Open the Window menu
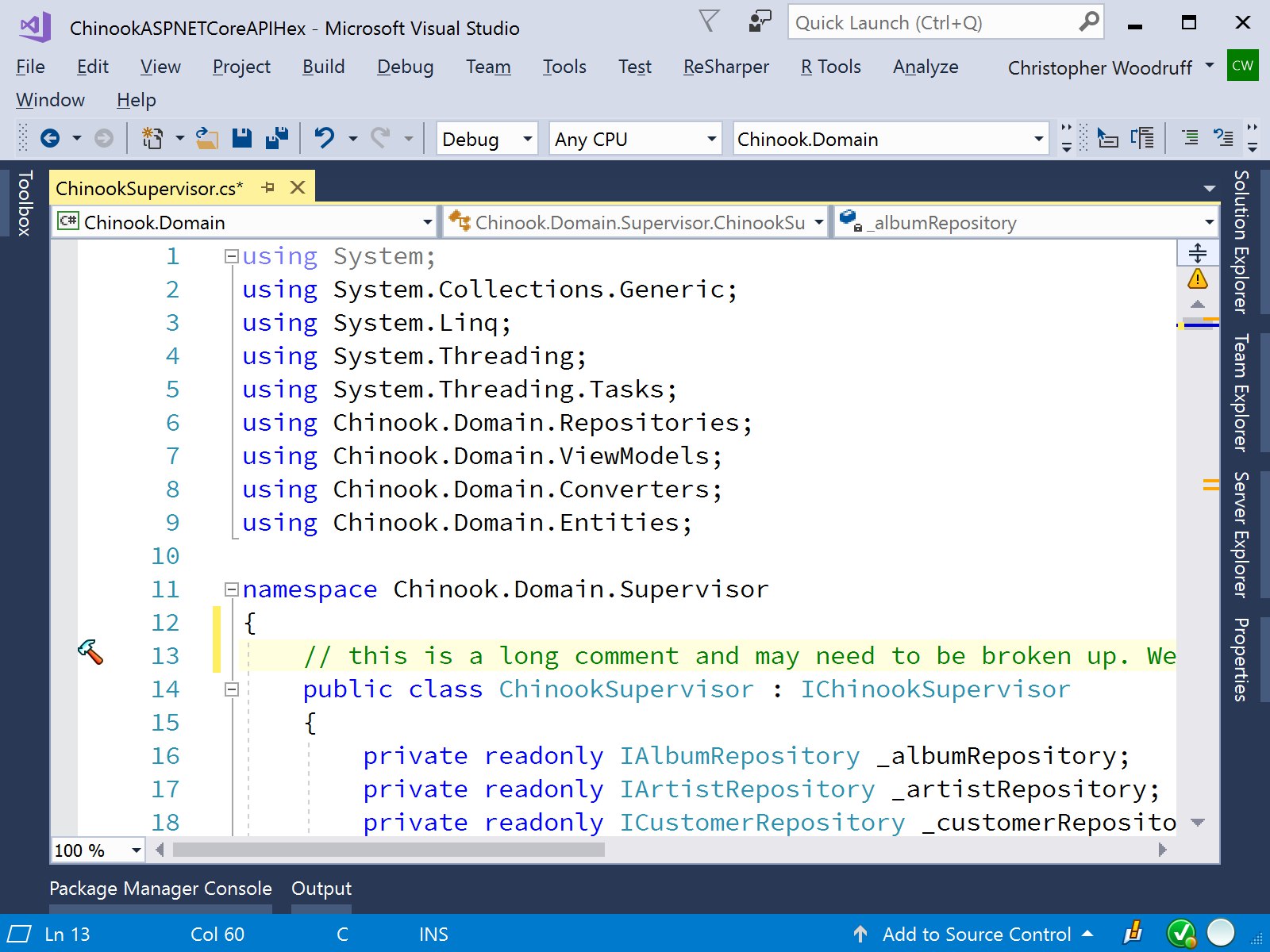Viewport: 1270px width, 952px height. point(50,100)
